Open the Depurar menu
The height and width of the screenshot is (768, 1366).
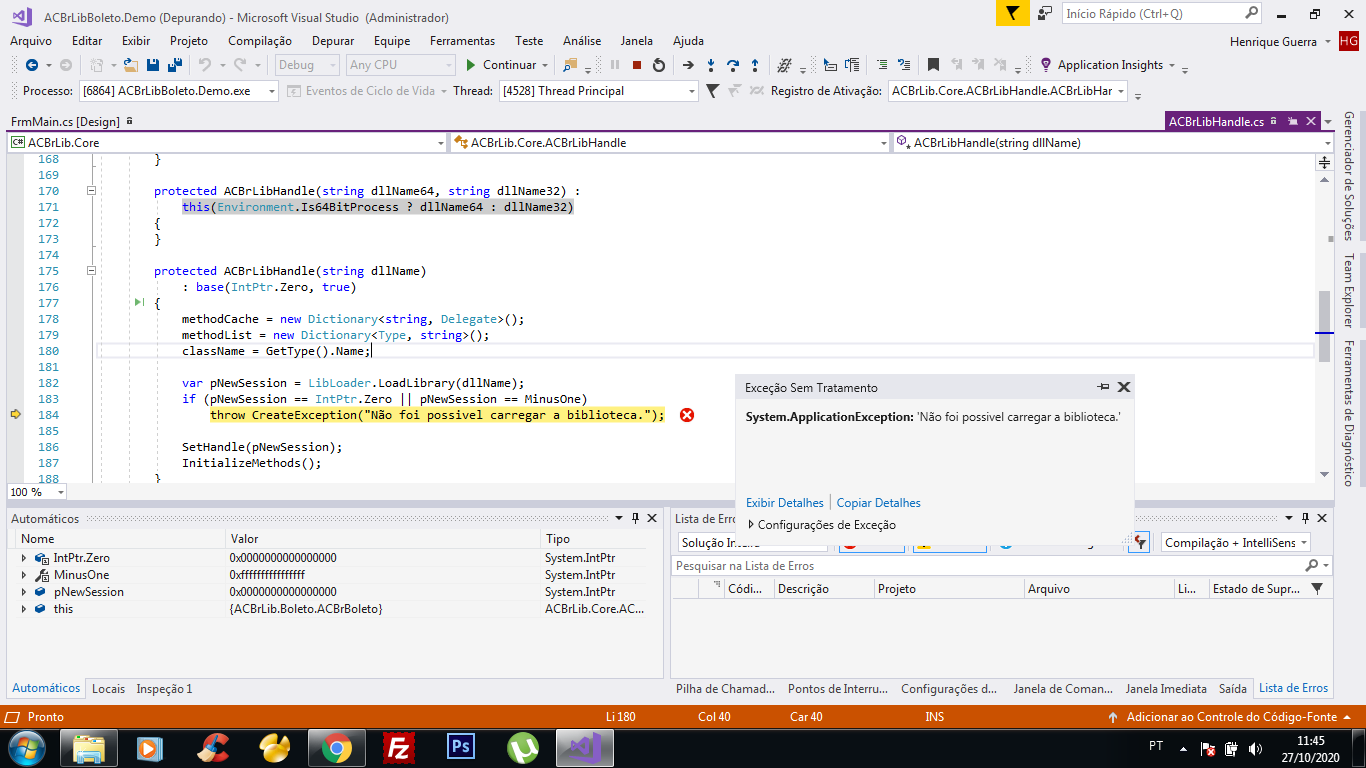coord(333,41)
